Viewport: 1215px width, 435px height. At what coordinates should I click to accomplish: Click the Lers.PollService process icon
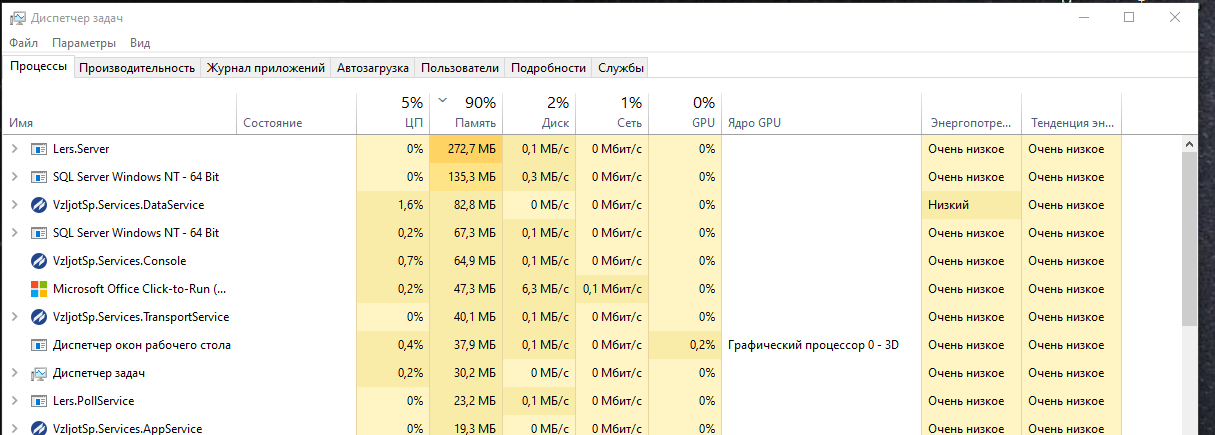click(x=39, y=401)
